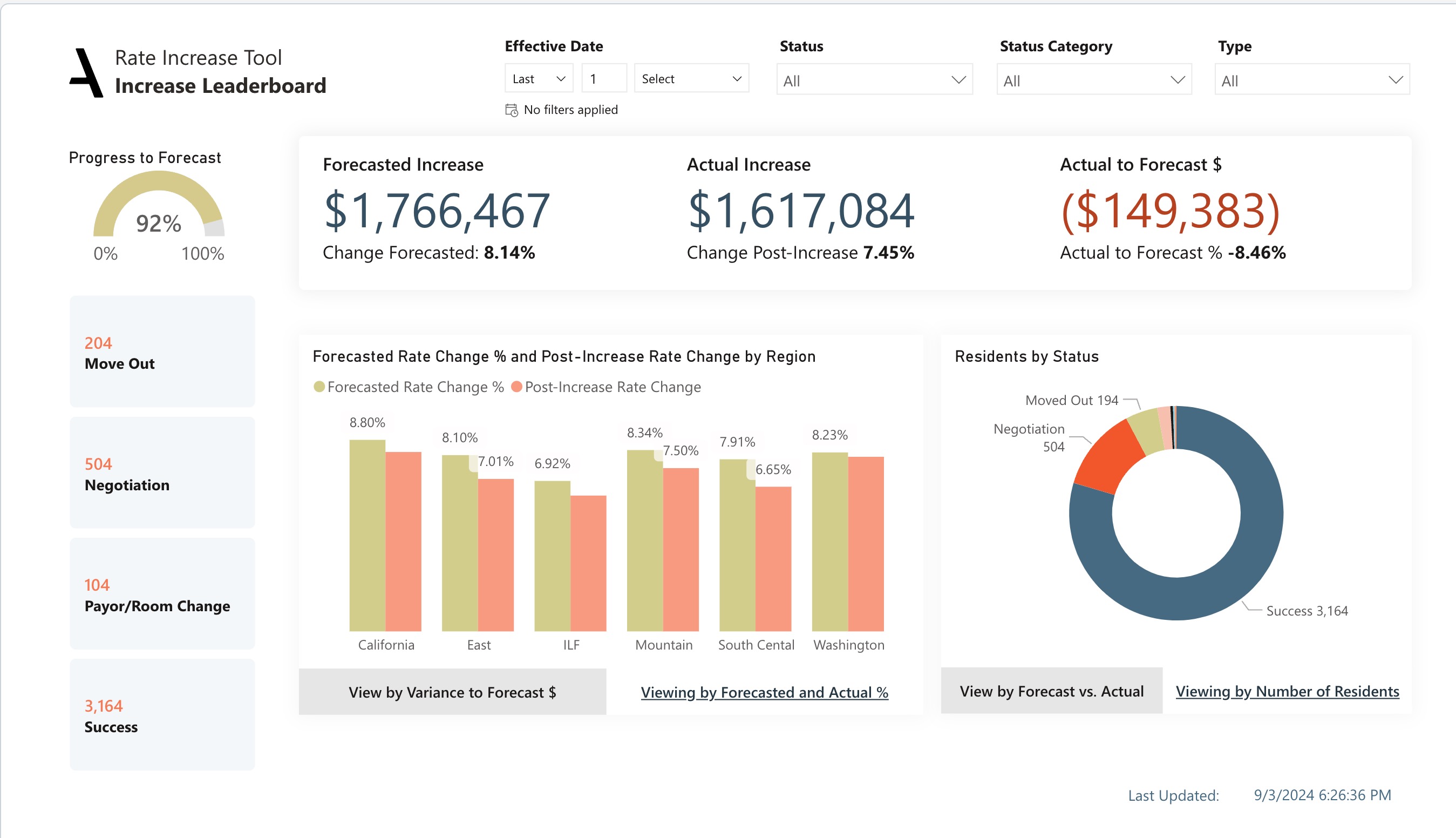The image size is (1456, 838).
Task: Switch to View by Variance to Forecast $
Action: (452, 692)
